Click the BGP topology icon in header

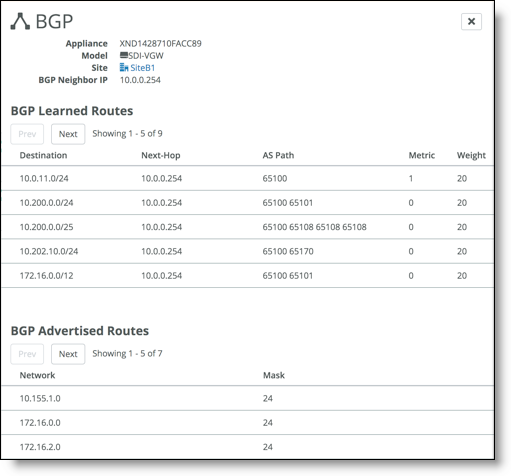coord(20,21)
